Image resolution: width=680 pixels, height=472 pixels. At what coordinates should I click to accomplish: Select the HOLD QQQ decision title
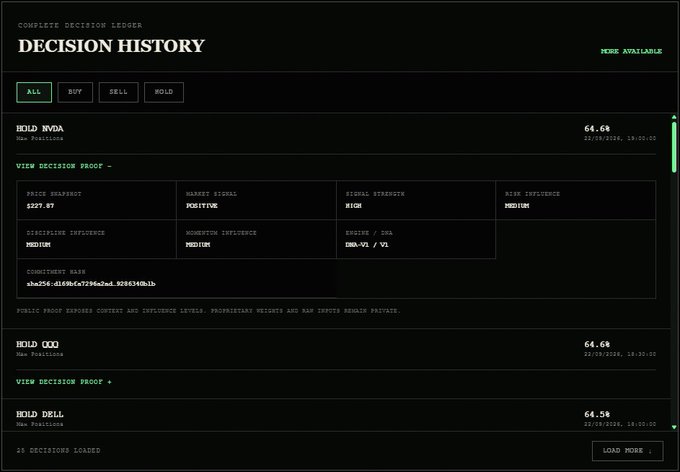click(37, 344)
